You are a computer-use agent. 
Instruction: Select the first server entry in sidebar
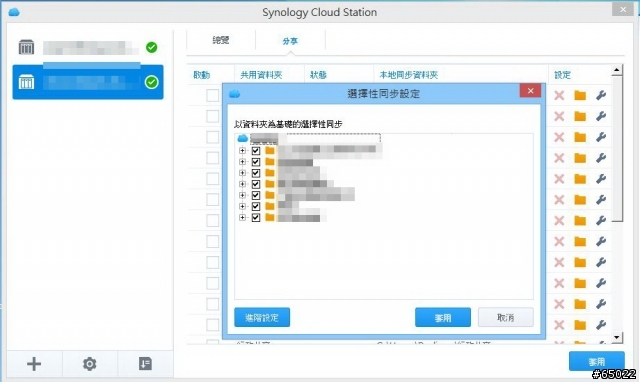(x=88, y=47)
